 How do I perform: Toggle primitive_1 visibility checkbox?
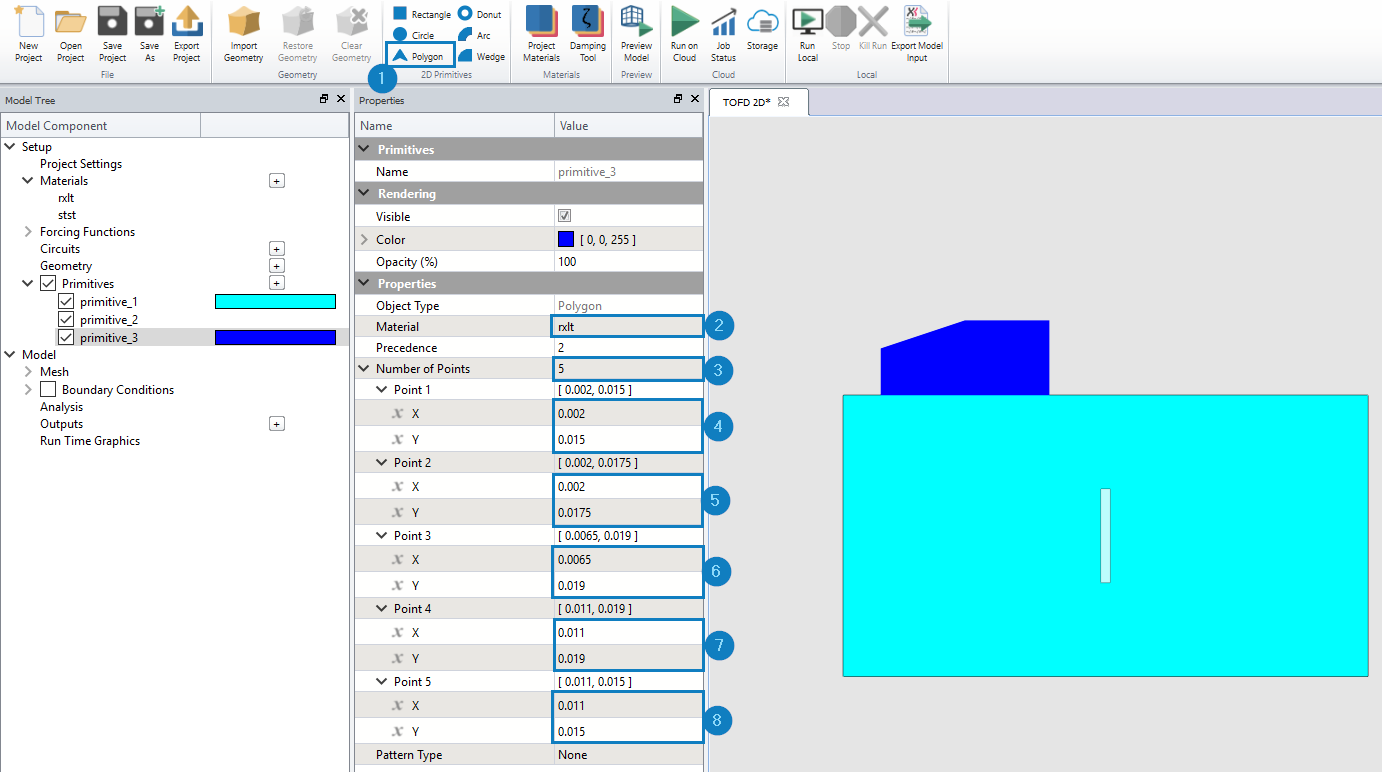(x=66, y=302)
